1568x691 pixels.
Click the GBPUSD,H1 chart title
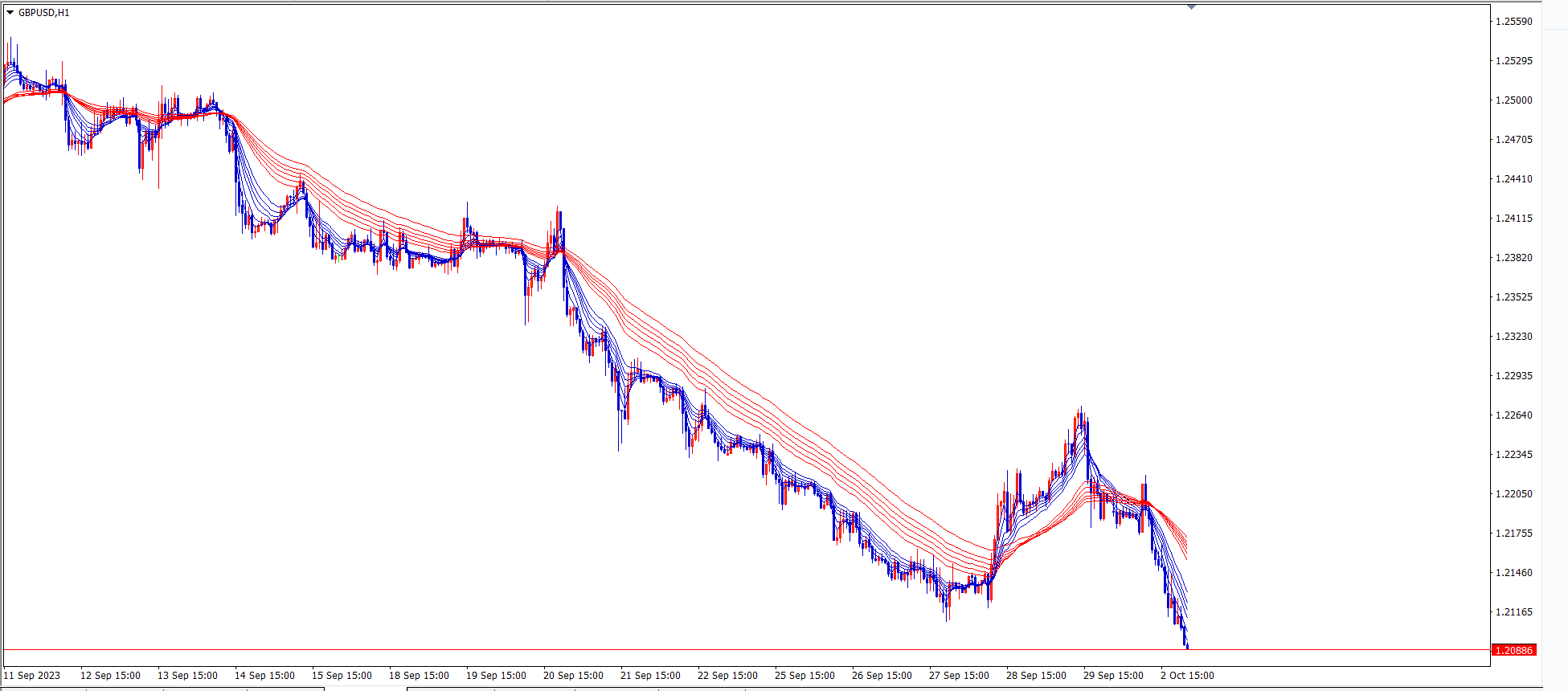click(x=44, y=13)
